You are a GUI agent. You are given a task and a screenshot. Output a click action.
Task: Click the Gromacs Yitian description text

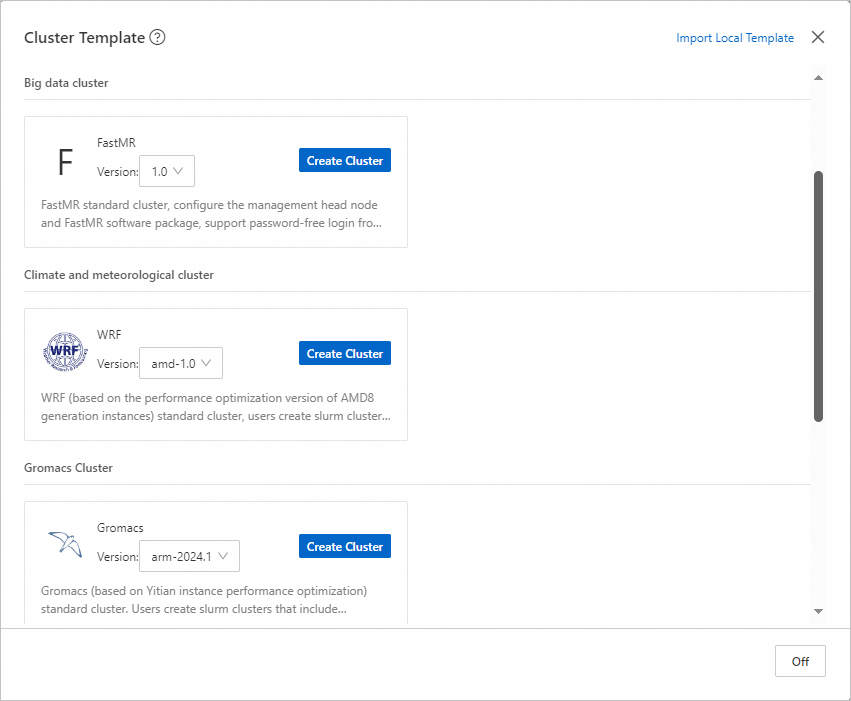click(204, 600)
